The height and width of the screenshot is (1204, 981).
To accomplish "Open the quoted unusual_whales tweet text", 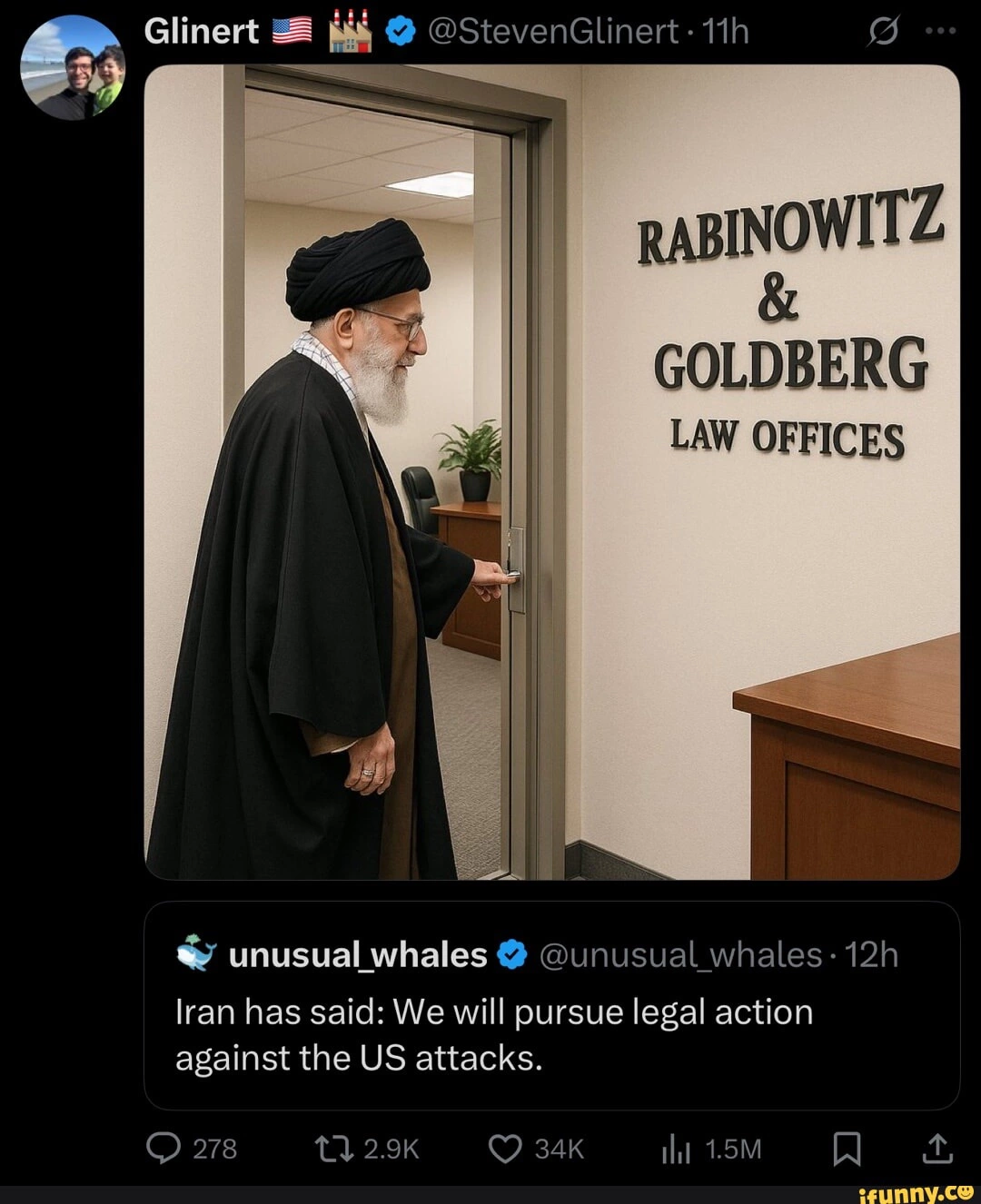I will [494, 1034].
